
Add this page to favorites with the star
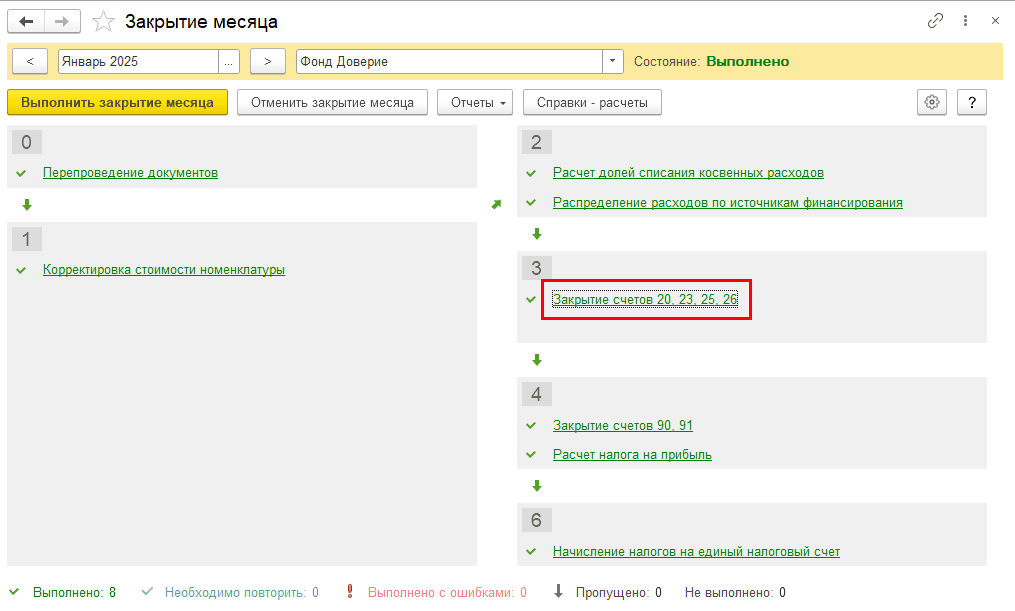click(102, 21)
